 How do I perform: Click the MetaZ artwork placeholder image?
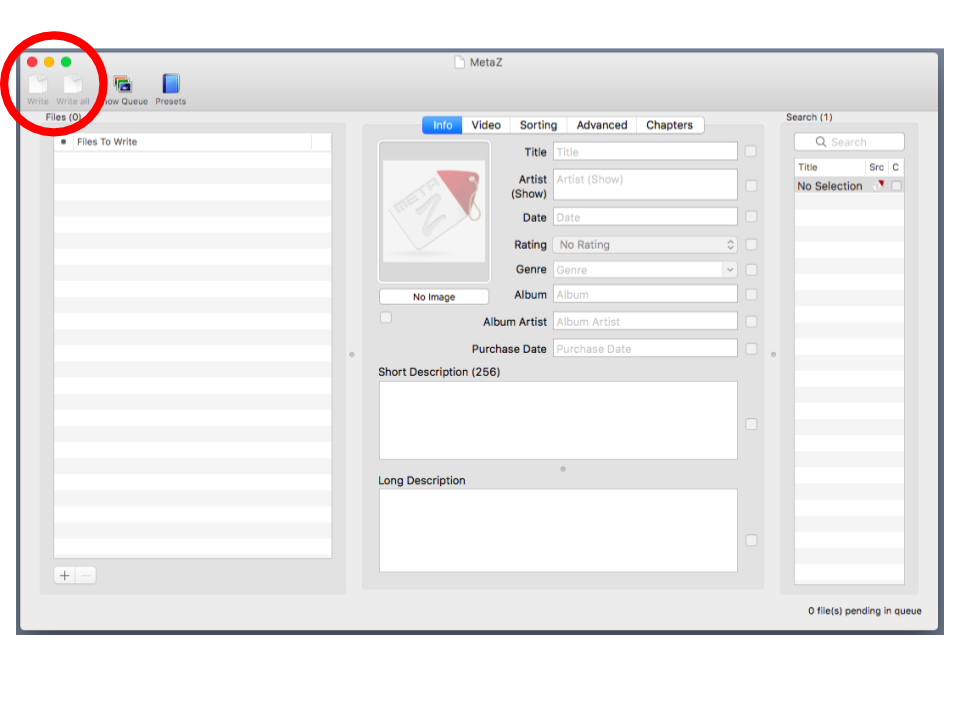tap(434, 211)
